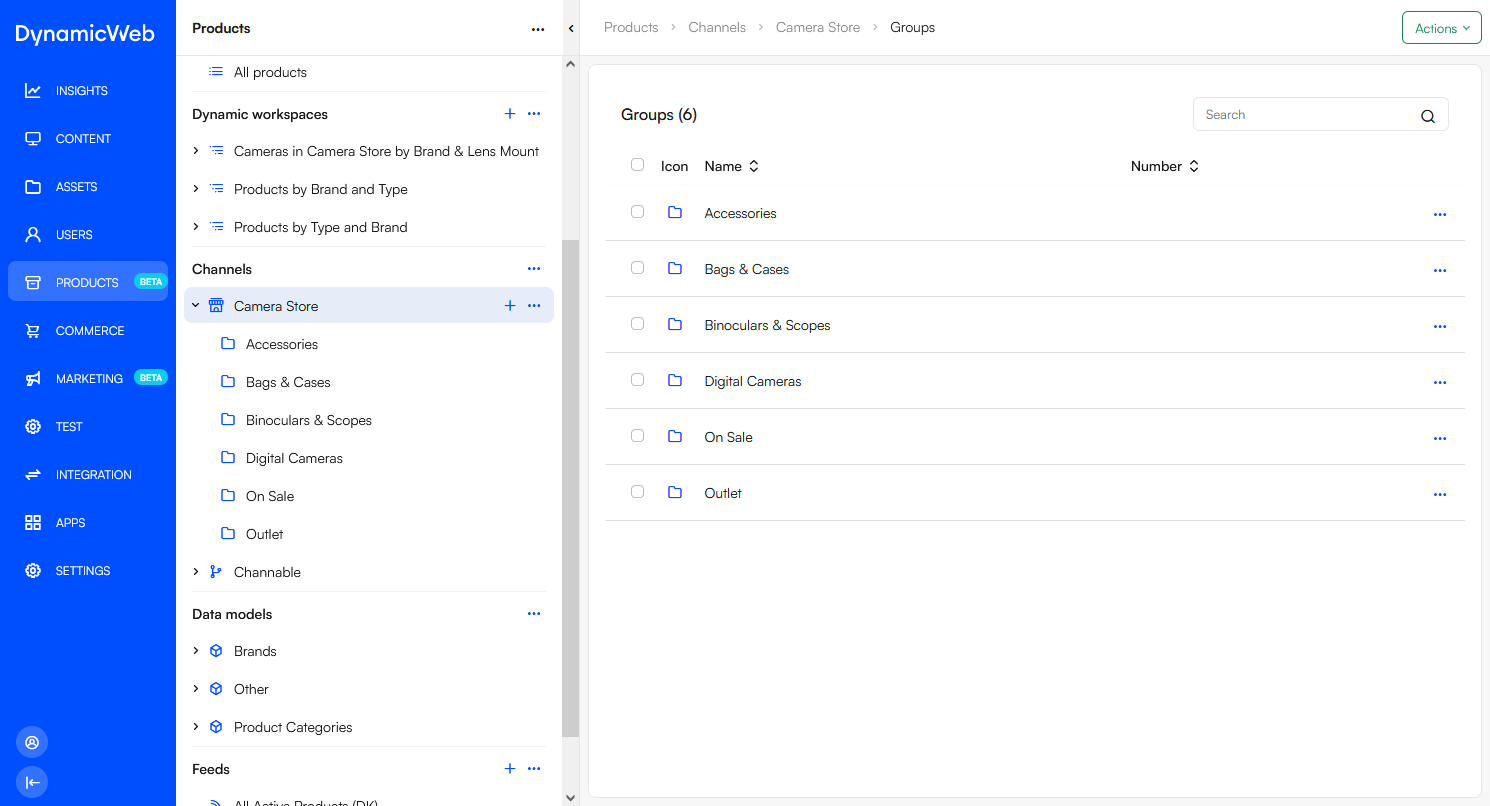Select Accessories folder in tree
The image size is (1490, 806).
click(282, 344)
